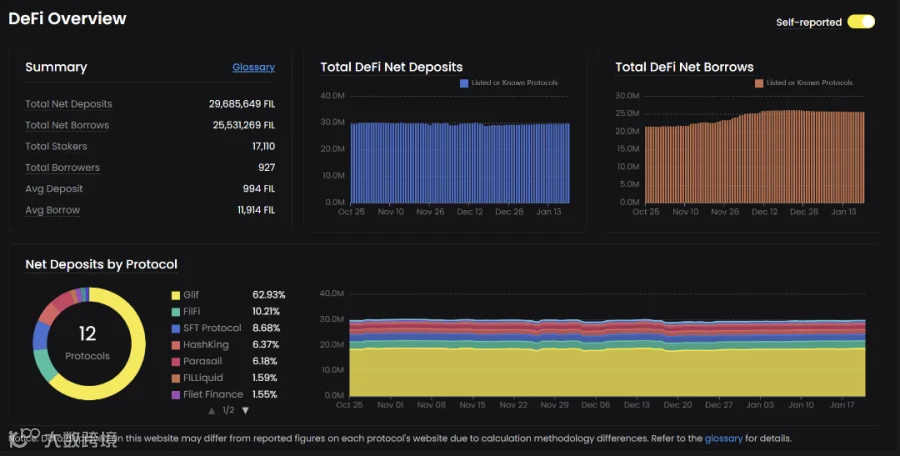Click Net Borrows orange legend square
900x456 pixels.
pos(759,83)
